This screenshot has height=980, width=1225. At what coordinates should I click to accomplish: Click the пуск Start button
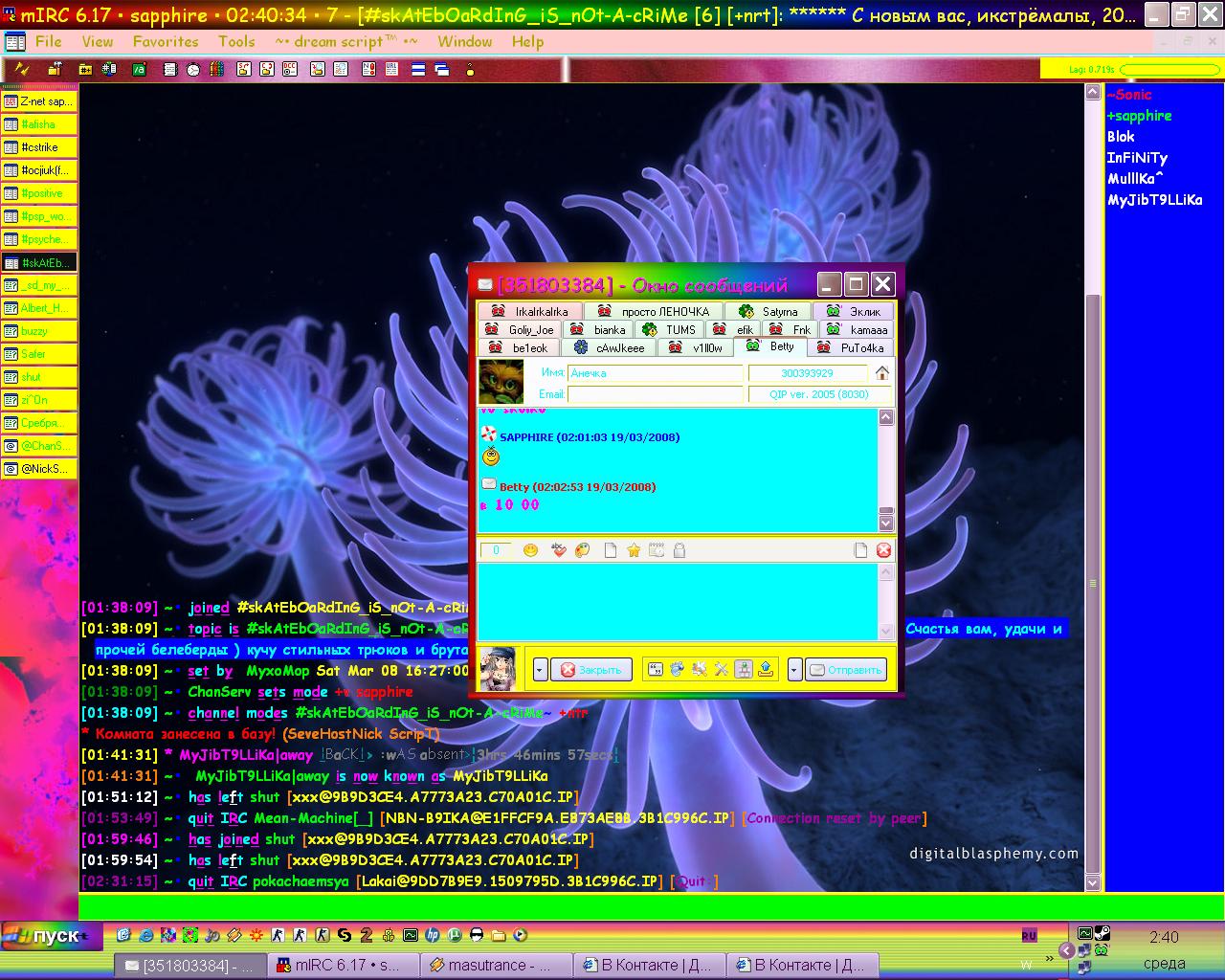click(48, 935)
